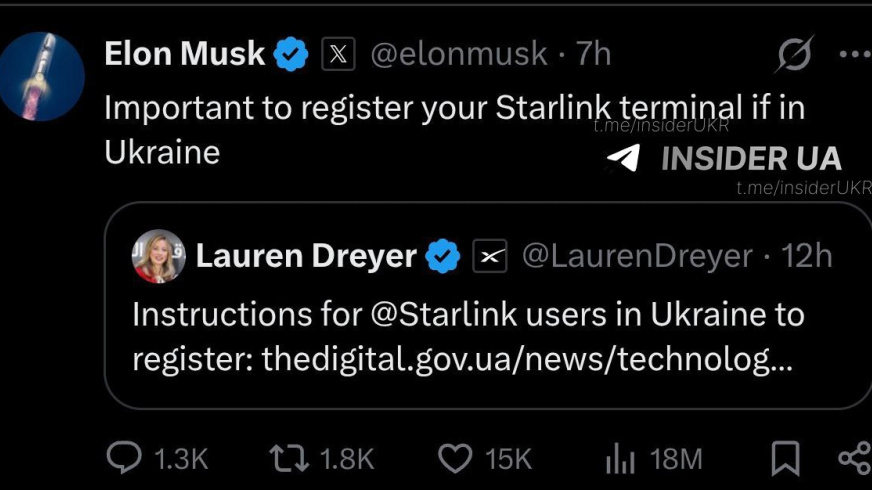Screen dimensions: 872x490
Task: Like the tweet with heart icon
Action: click(x=455, y=458)
